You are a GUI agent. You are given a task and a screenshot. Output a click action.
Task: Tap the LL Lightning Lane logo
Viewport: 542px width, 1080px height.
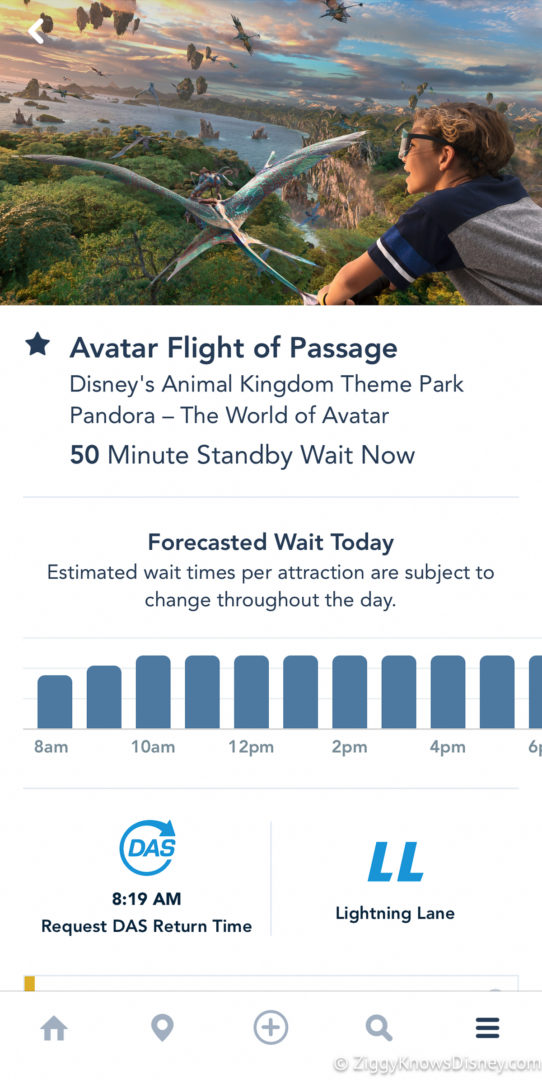coord(395,862)
